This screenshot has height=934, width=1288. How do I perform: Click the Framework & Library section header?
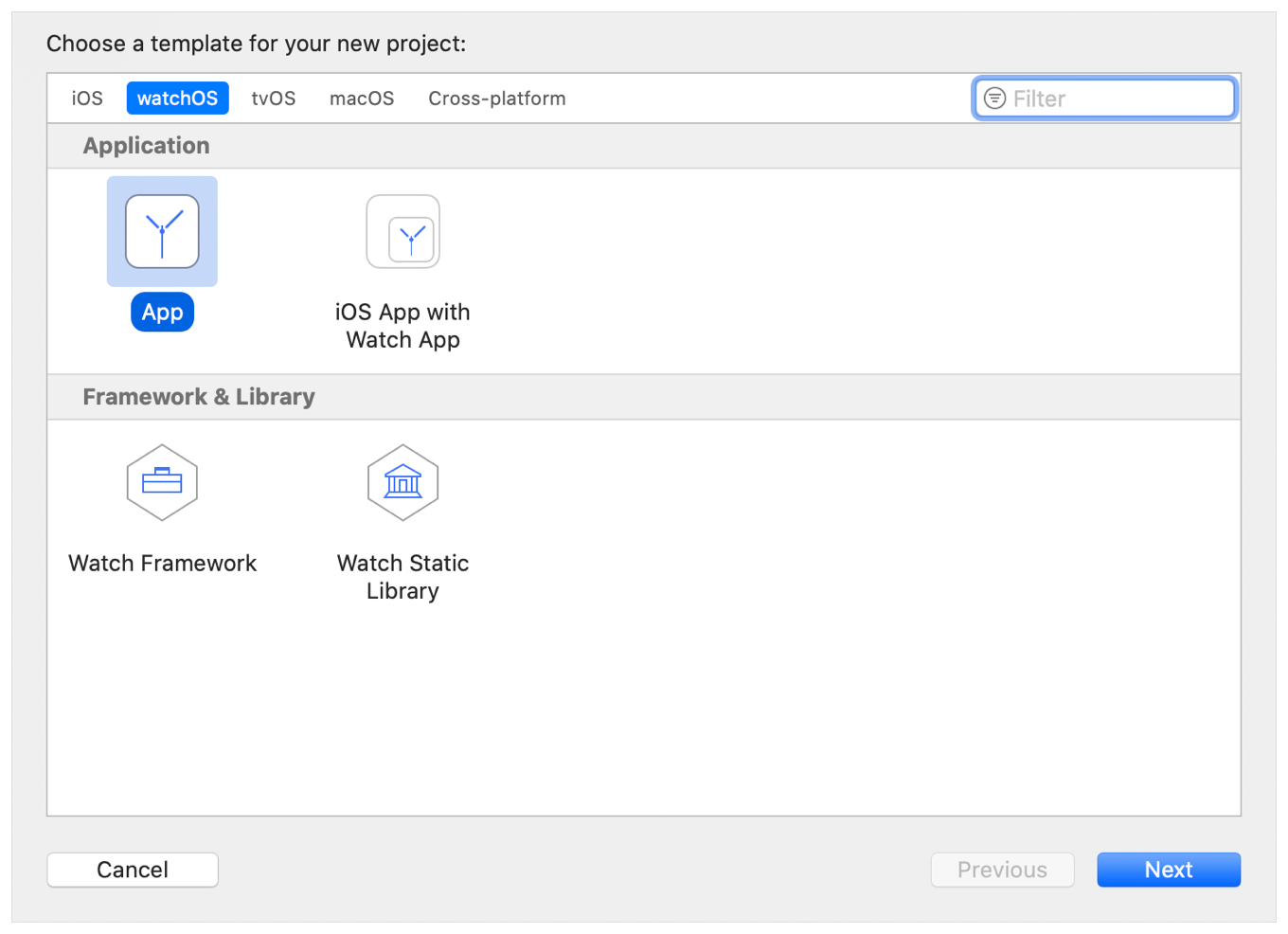pyautogui.click(x=199, y=397)
